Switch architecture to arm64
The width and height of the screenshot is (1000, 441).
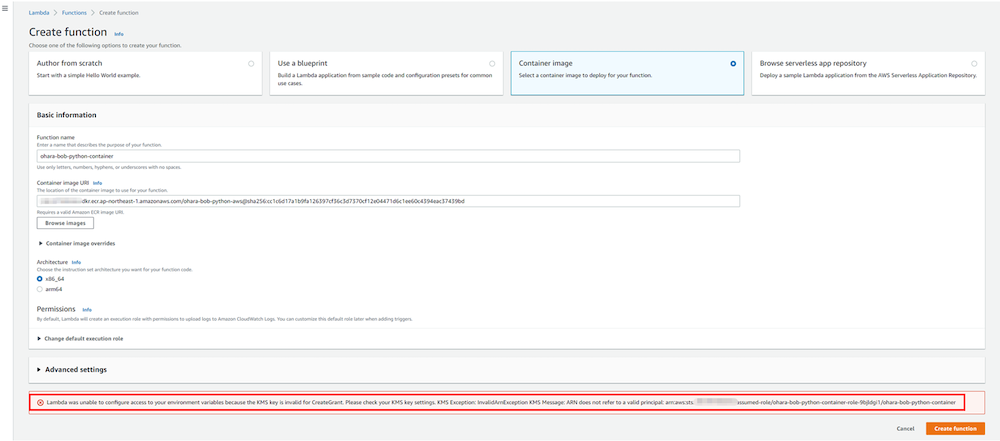click(40, 289)
